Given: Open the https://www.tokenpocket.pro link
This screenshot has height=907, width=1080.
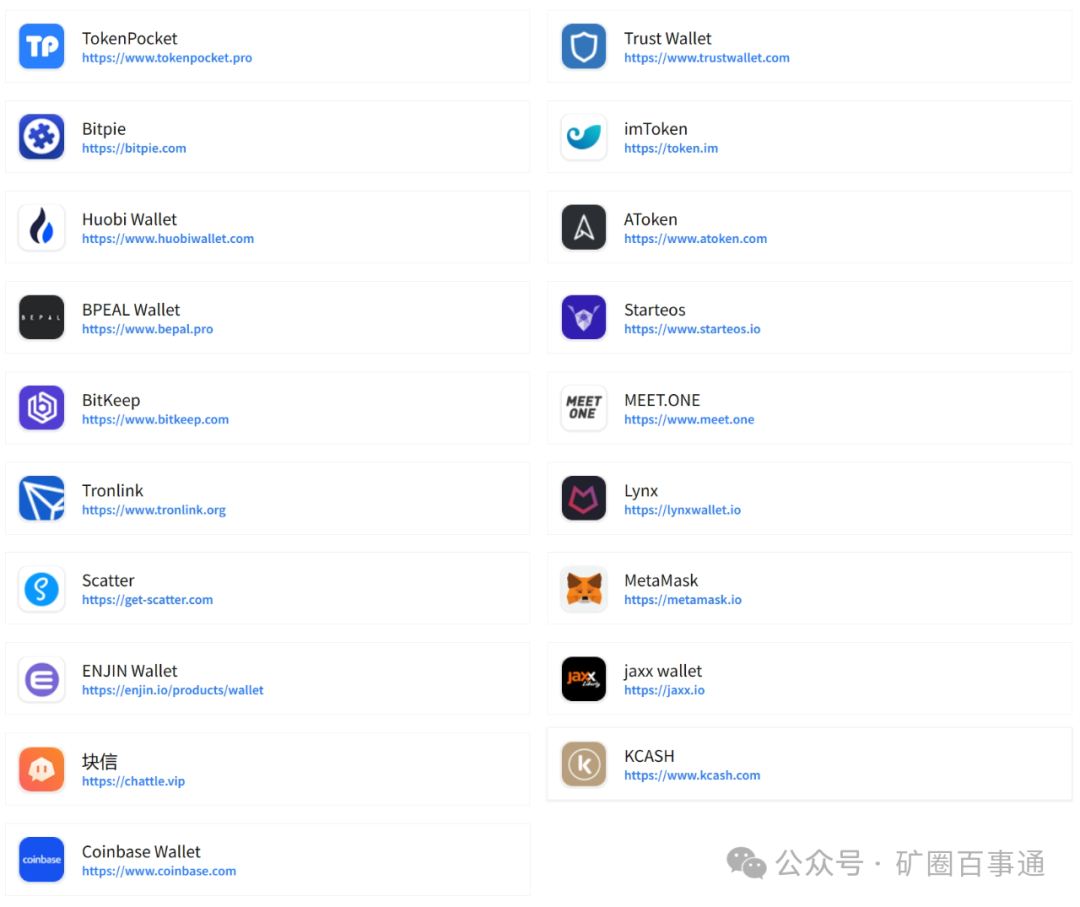Looking at the screenshot, I should click(167, 58).
